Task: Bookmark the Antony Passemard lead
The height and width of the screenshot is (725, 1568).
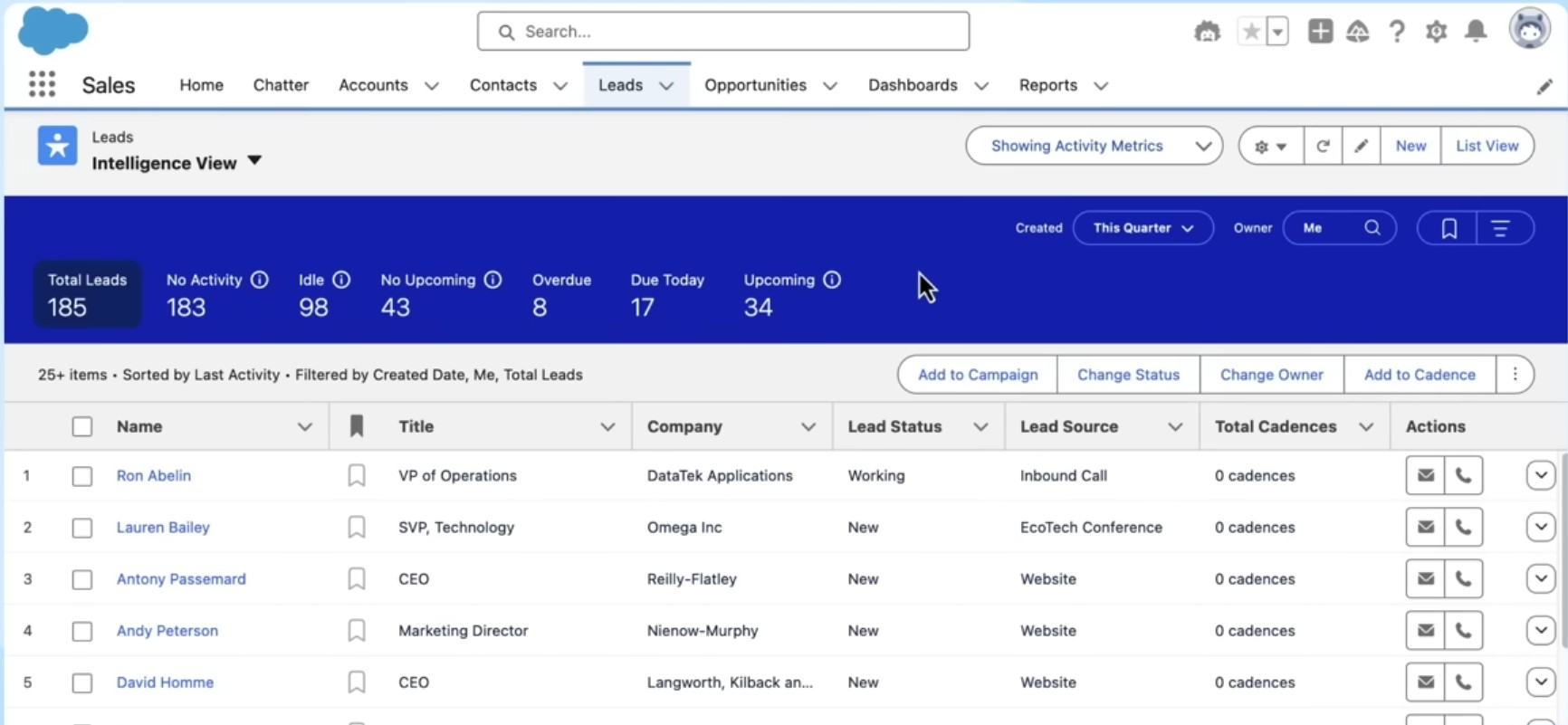Action: [357, 578]
